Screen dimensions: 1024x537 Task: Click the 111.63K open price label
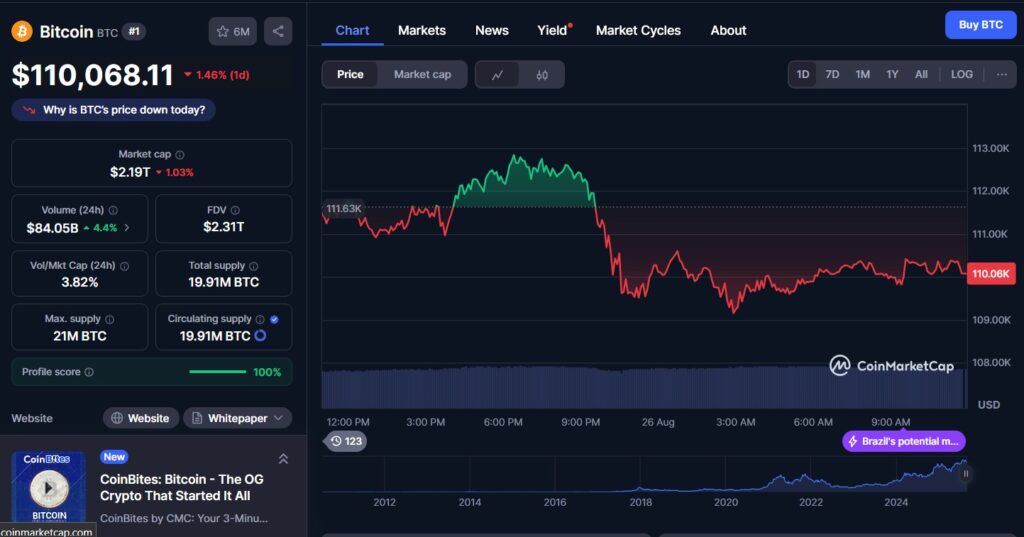pos(344,208)
